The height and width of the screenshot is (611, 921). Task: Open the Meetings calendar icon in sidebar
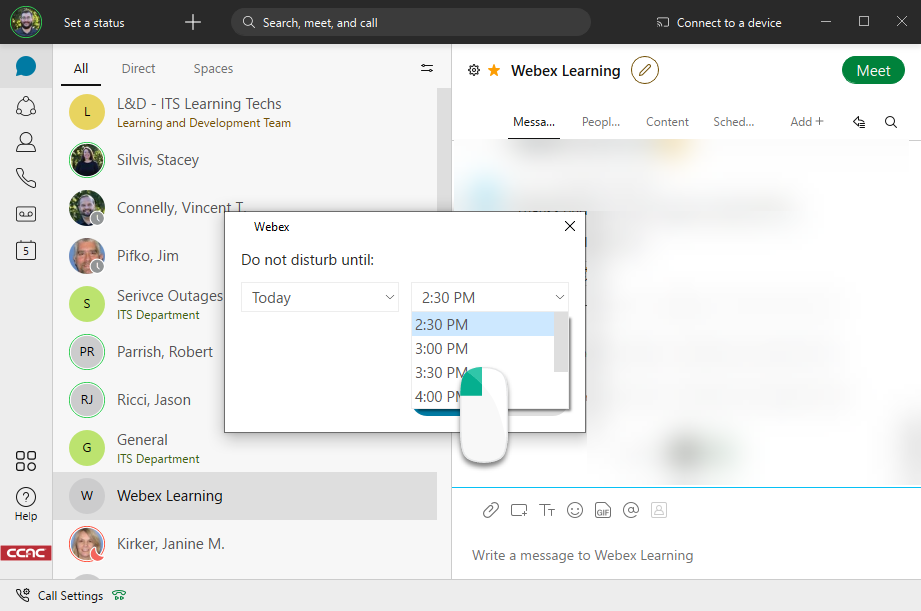click(x=25, y=250)
